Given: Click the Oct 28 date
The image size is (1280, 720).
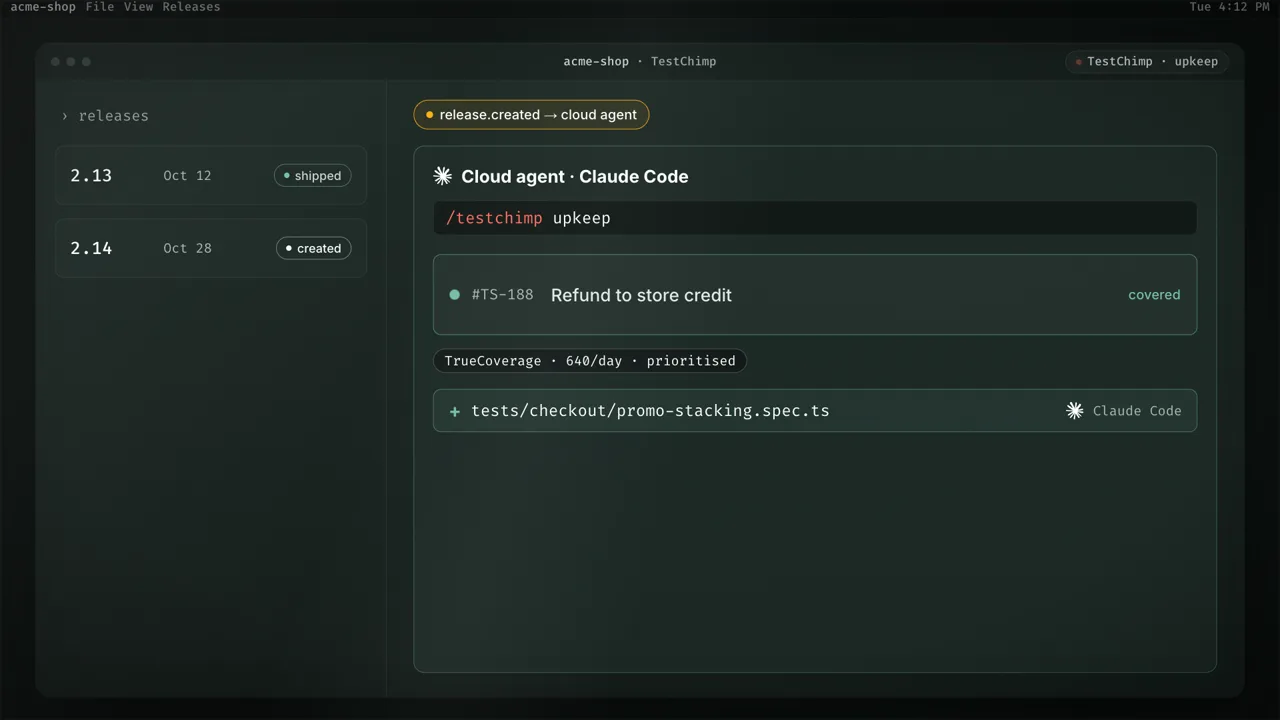Looking at the screenshot, I should pyautogui.click(x=187, y=248).
